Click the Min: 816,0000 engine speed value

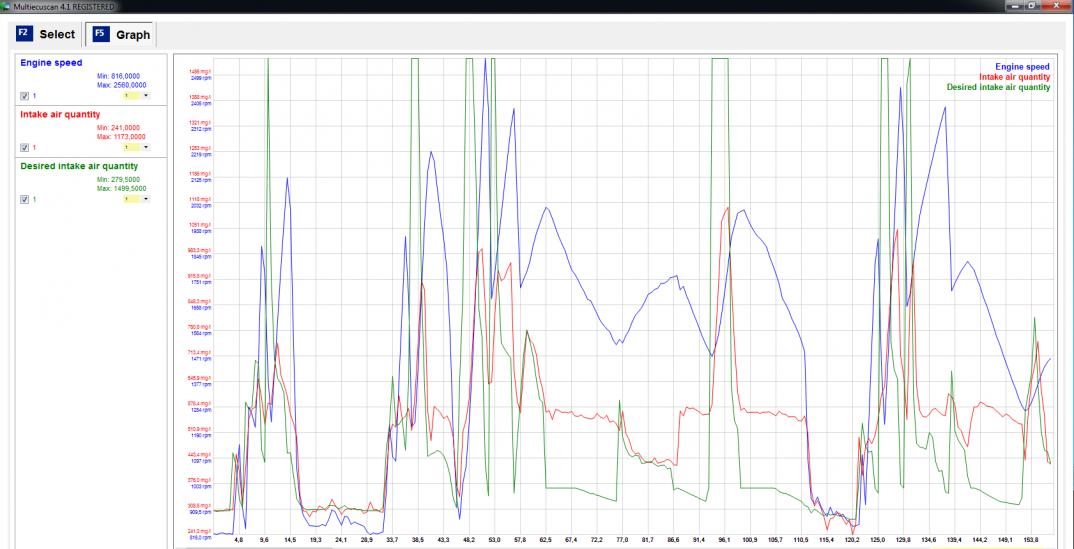click(118, 76)
